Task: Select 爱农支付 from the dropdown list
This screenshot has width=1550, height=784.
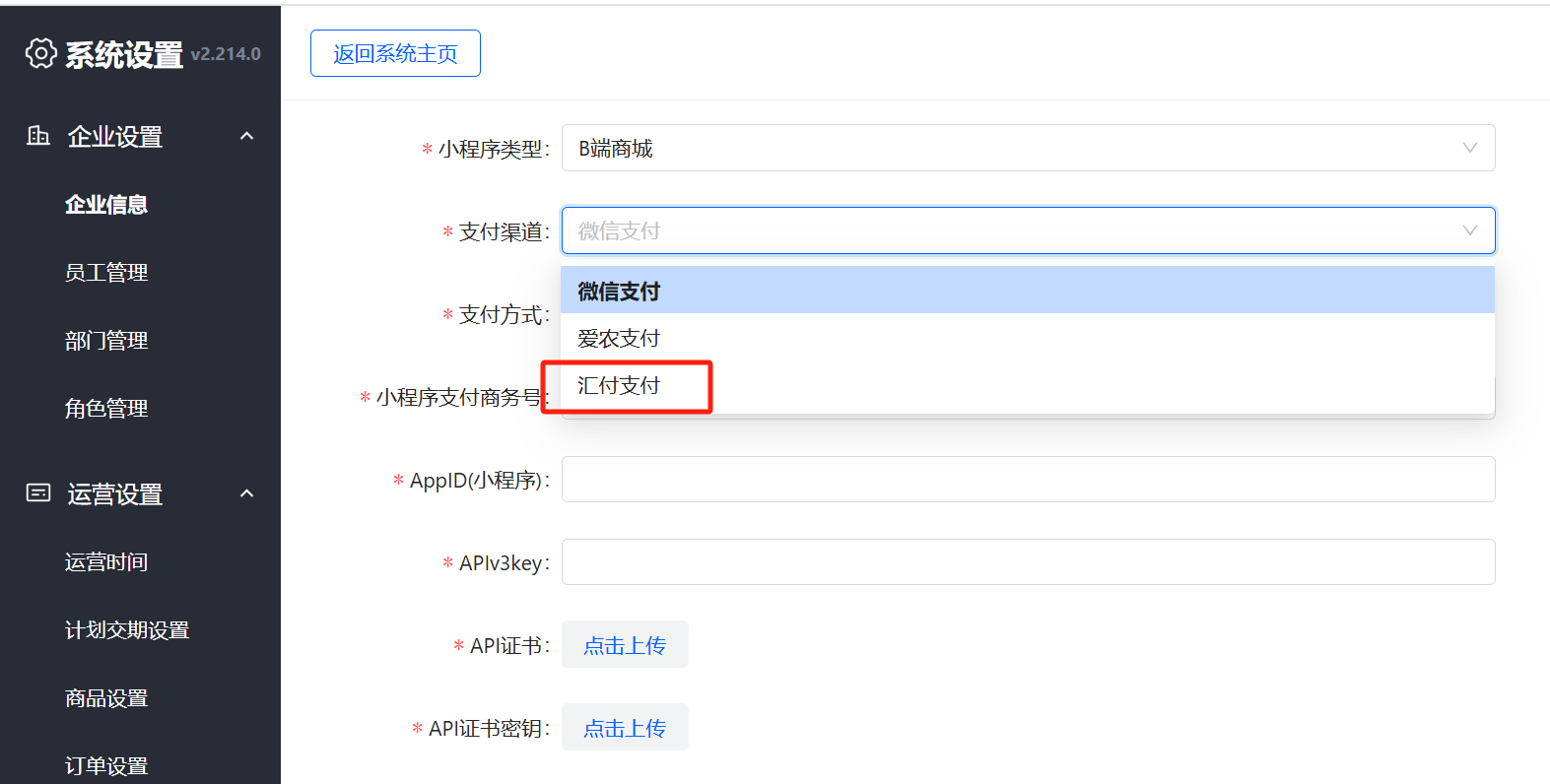Action: (x=1028, y=338)
